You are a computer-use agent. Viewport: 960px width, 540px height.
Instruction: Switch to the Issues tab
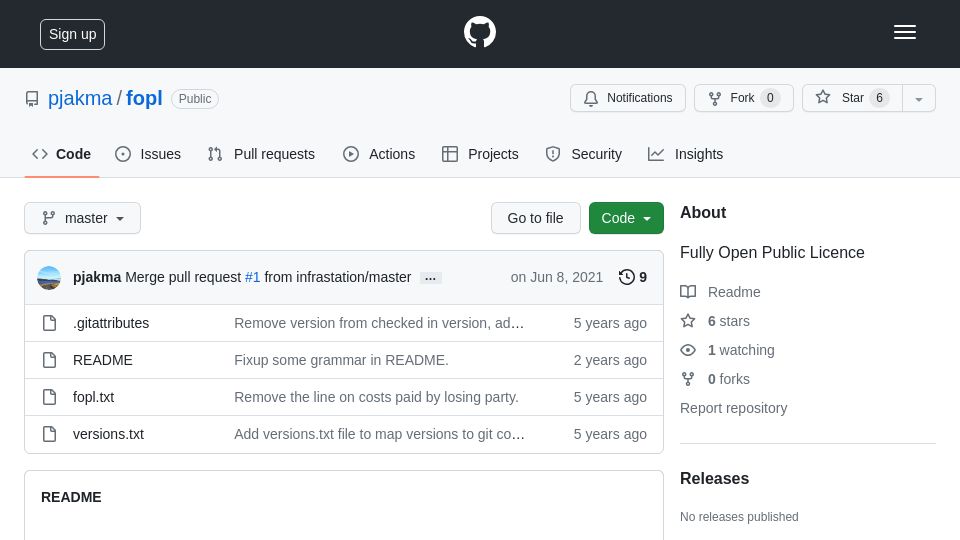[148, 154]
